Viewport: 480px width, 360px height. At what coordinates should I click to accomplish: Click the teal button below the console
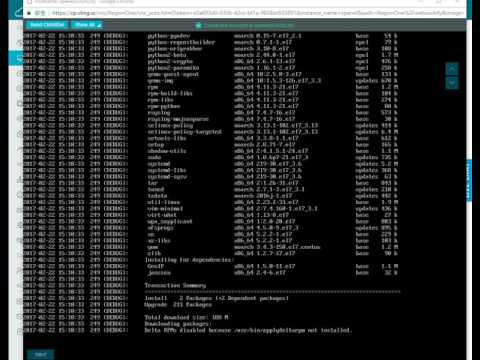[40, 355]
